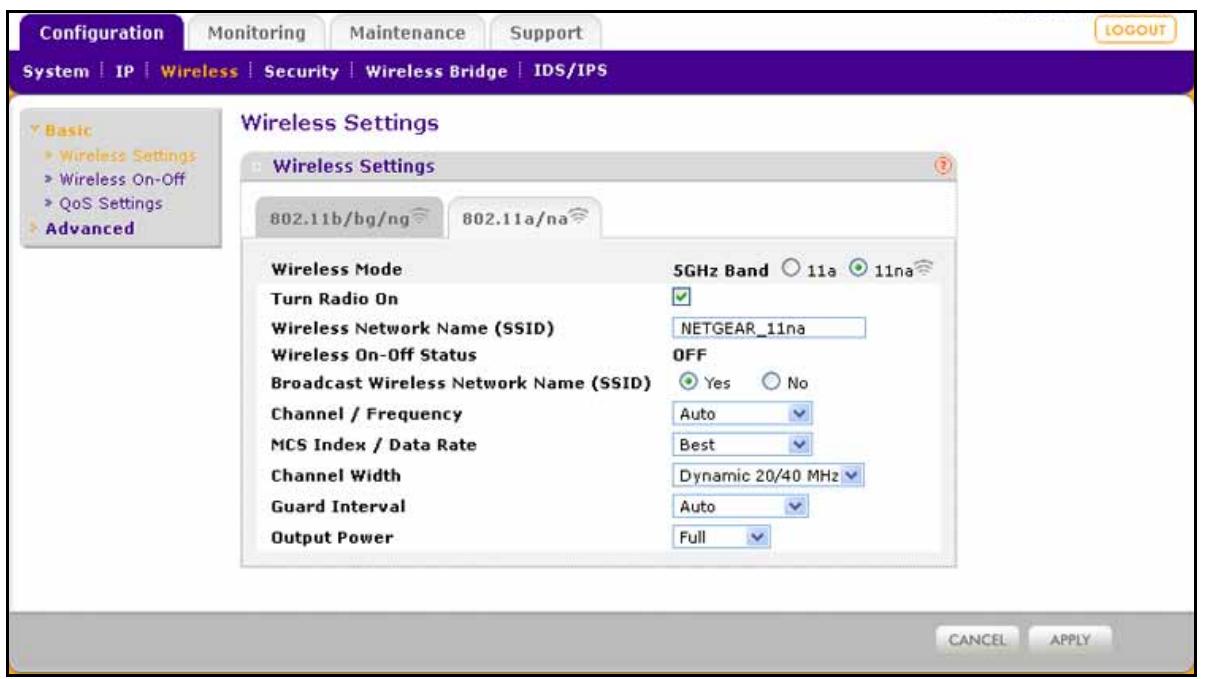Open the Channel Width dropdown
The height and width of the screenshot is (679, 1206).
coord(766,477)
